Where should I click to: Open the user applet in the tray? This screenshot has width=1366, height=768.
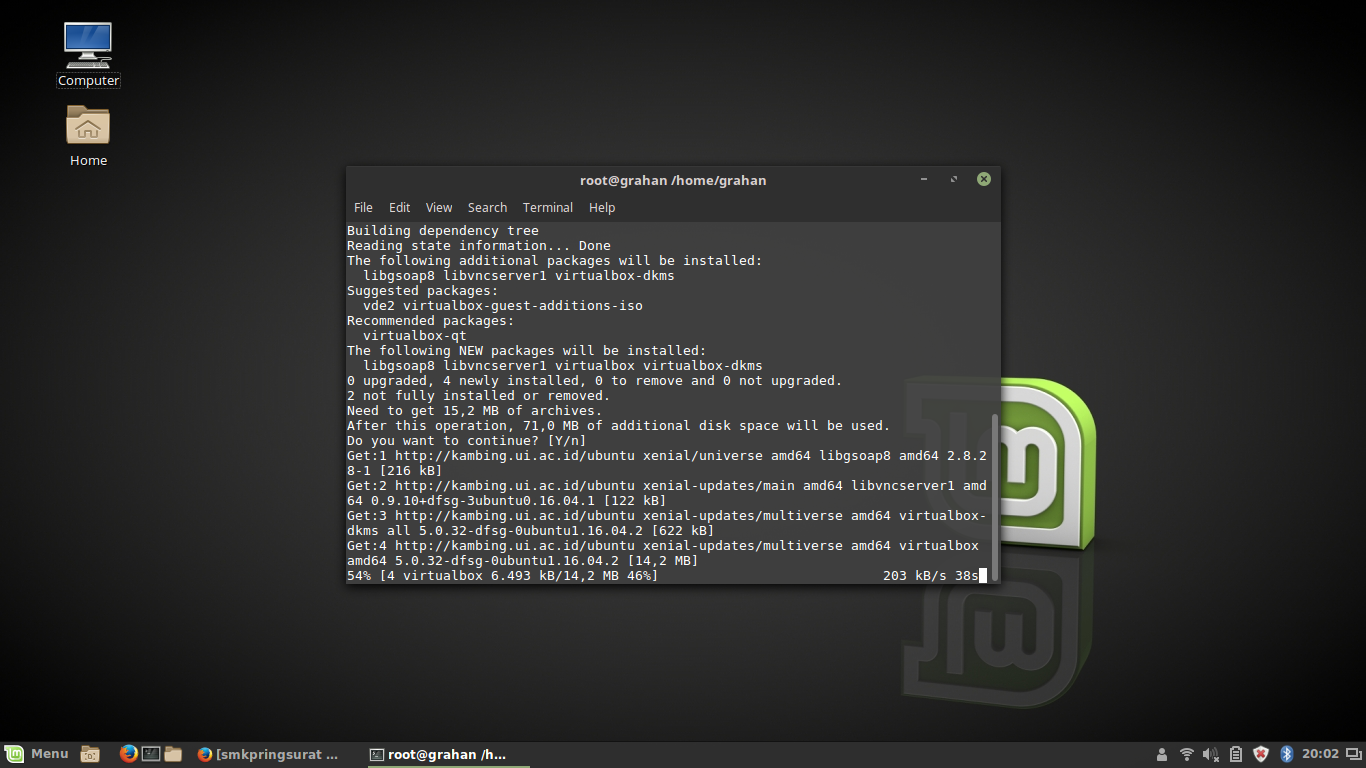(x=1161, y=754)
